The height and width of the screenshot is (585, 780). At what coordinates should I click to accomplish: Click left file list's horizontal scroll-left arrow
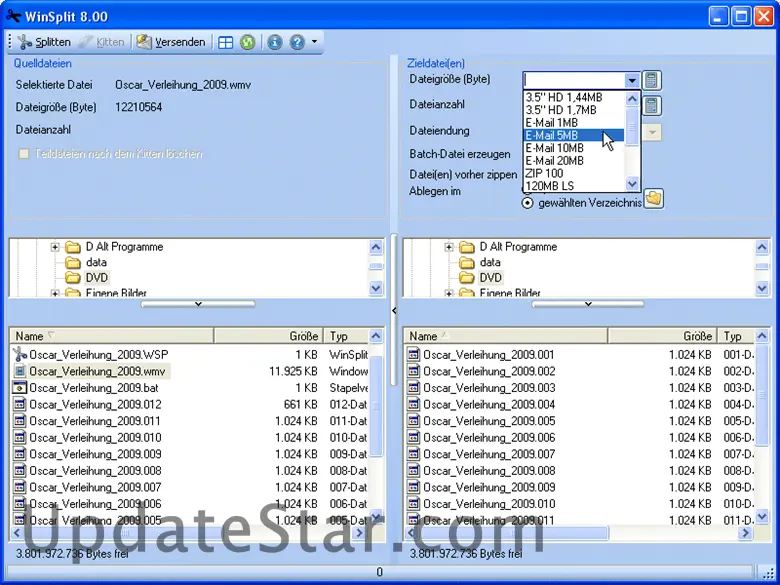tap(16, 533)
